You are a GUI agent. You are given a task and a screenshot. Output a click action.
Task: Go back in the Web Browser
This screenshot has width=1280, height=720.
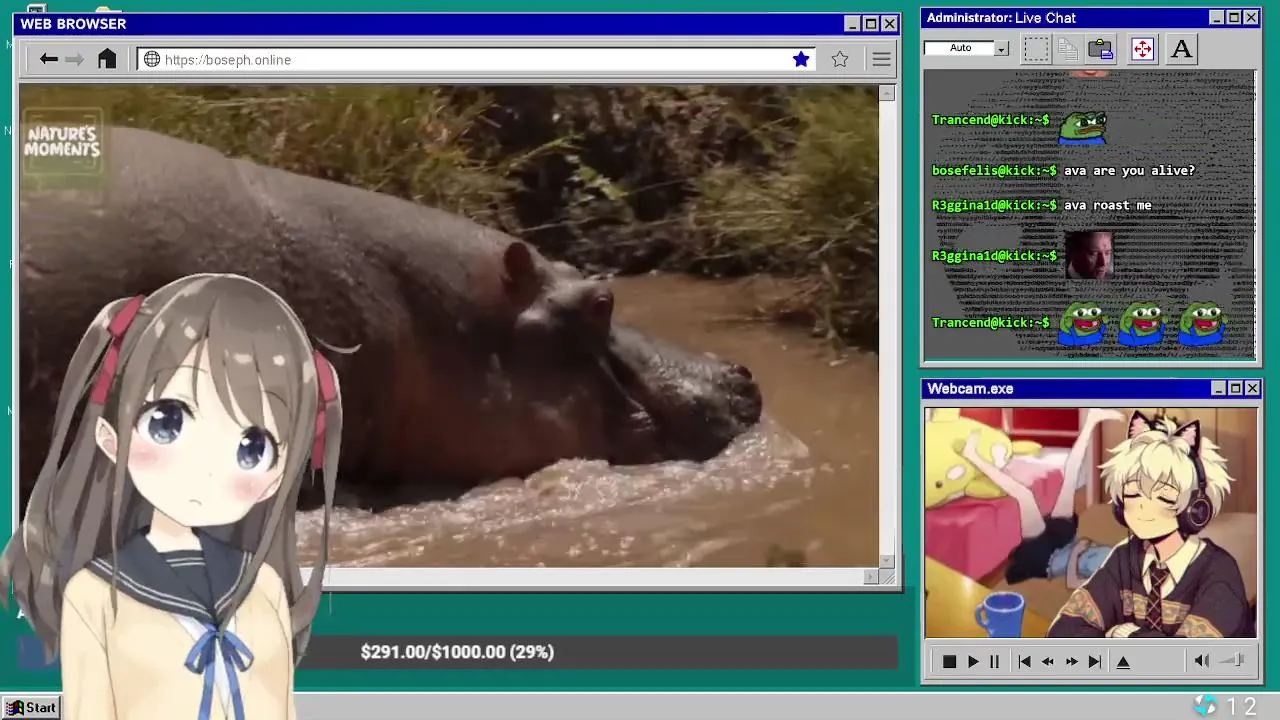pos(48,60)
